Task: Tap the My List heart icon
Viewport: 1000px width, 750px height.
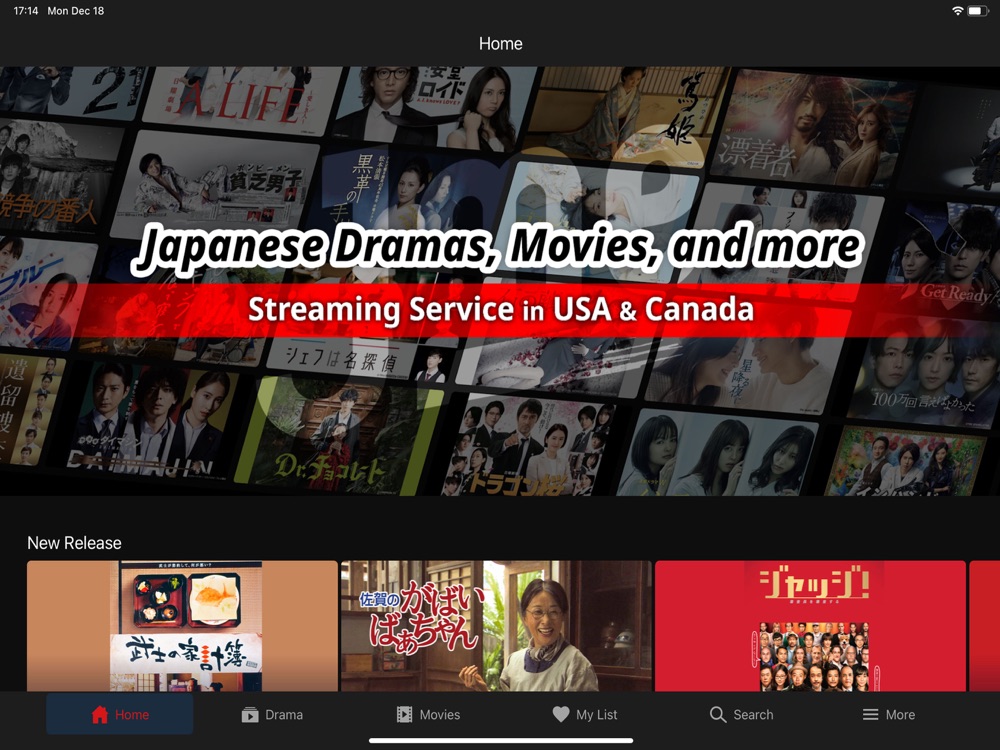Action: [x=561, y=714]
